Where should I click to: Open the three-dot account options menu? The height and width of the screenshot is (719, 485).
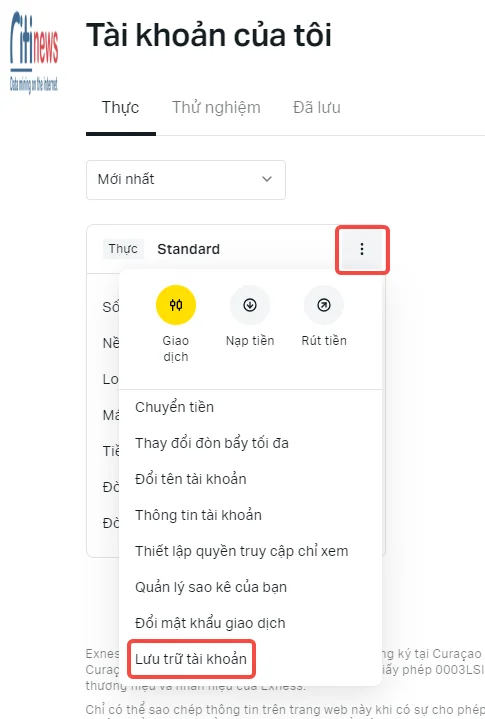pos(362,249)
